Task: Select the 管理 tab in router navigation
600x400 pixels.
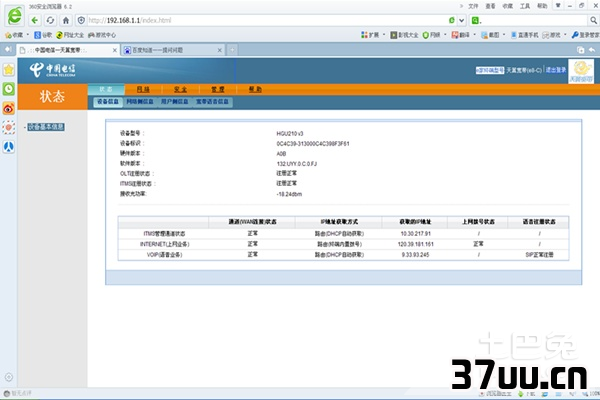Action: click(218, 89)
